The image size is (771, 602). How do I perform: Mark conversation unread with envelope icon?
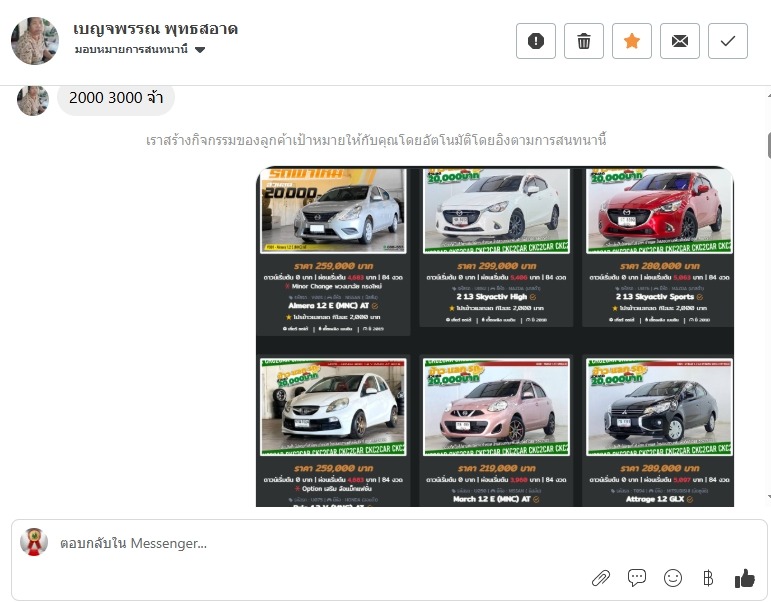coord(680,41)
